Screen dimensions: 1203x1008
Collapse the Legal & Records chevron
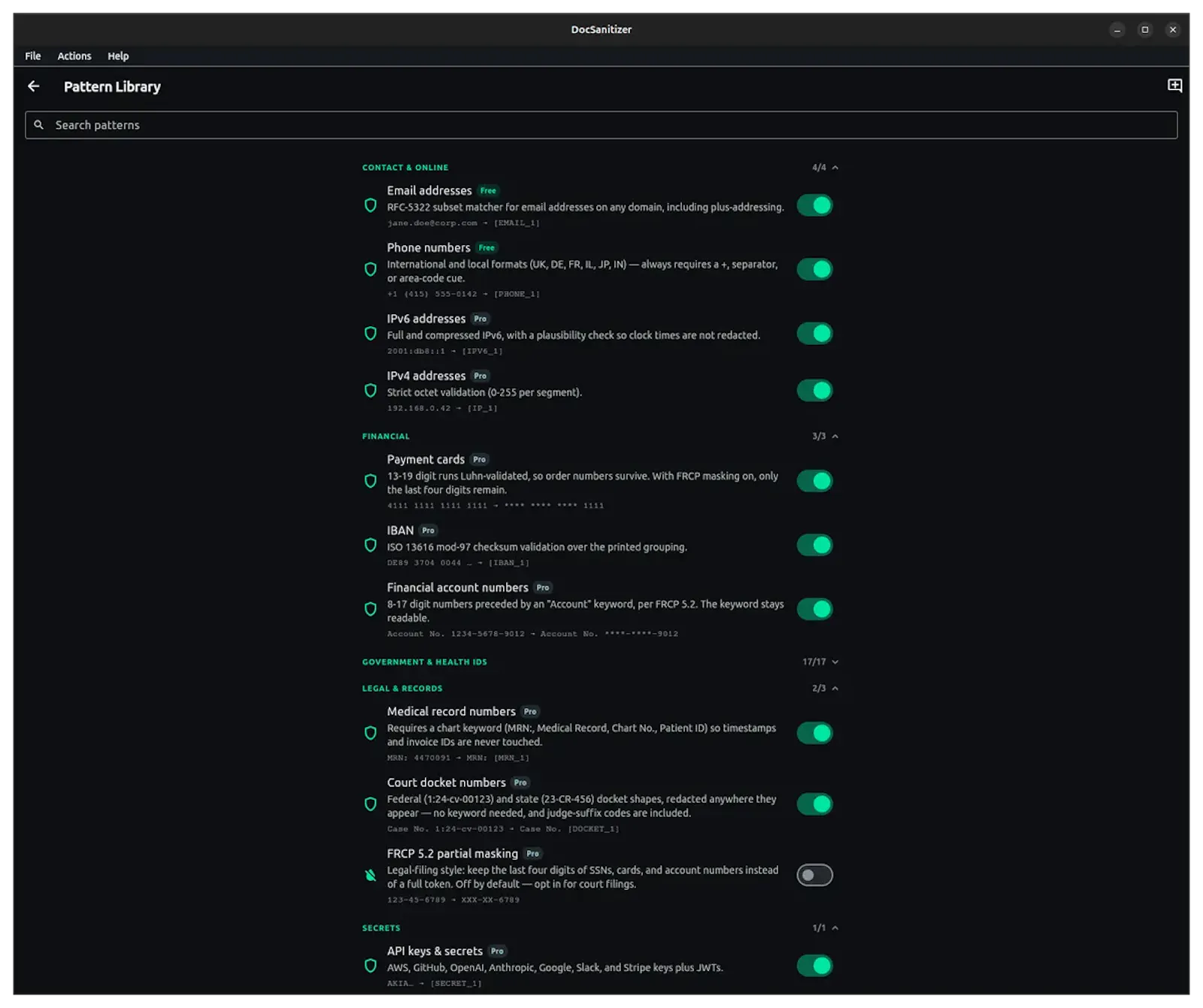click(x=835, y=689)
